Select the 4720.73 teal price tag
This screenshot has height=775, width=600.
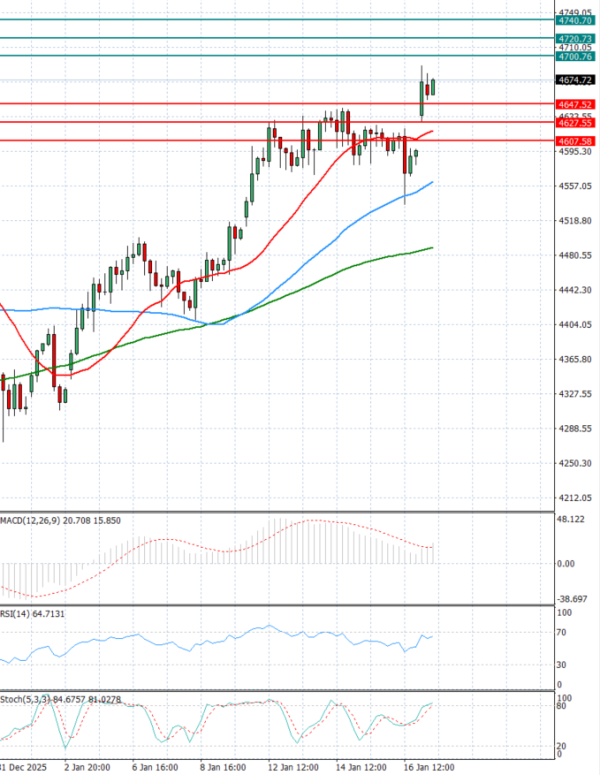(x=577, y=38)
